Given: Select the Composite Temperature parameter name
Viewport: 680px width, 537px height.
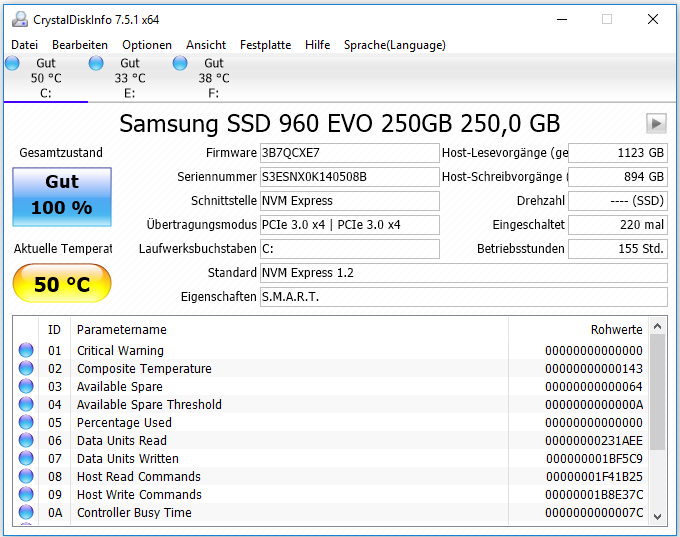Looking at the screenshot, I should click(144, 369).
